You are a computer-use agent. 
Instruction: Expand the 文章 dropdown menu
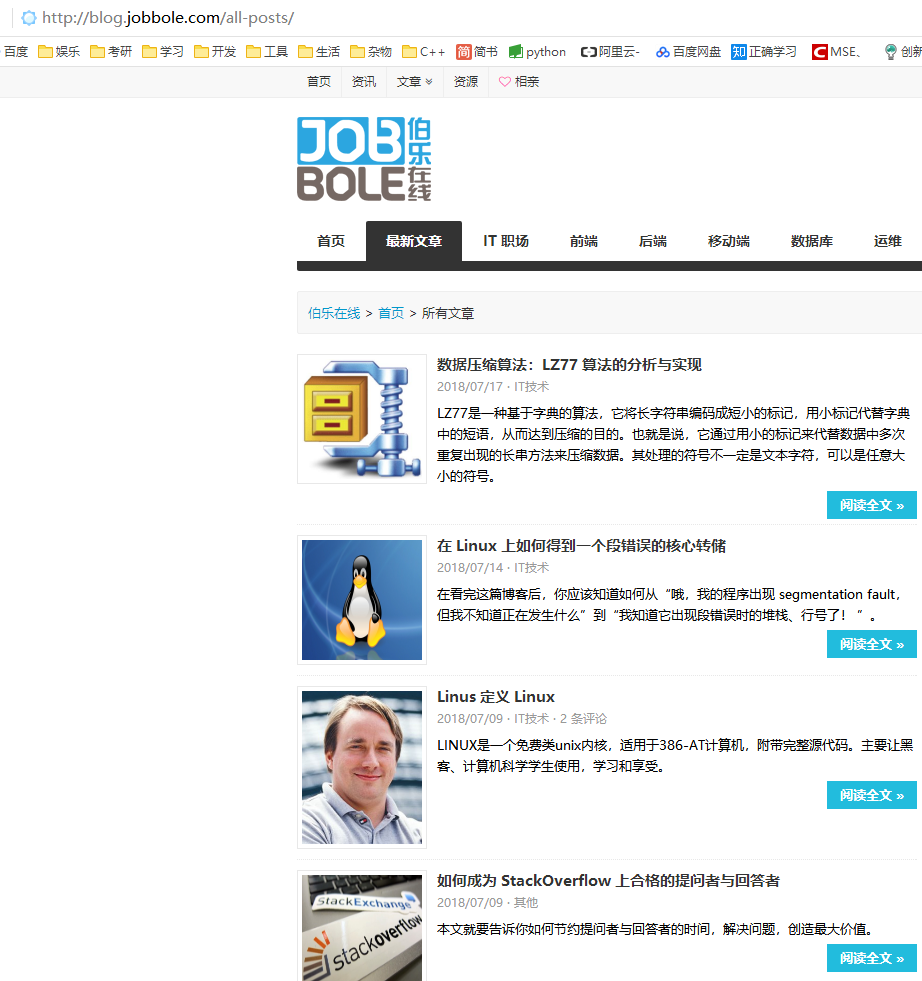click(x=414, y=81)
